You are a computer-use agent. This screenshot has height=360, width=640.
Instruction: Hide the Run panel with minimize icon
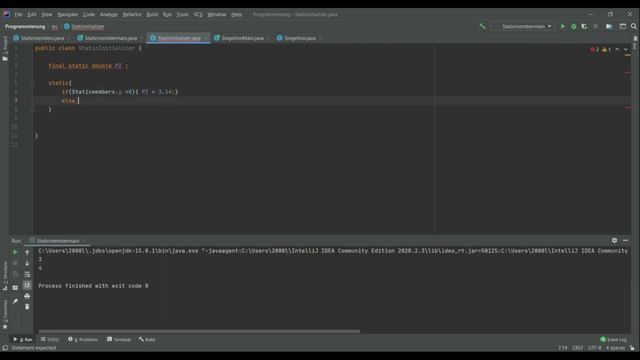coord(625,240)
